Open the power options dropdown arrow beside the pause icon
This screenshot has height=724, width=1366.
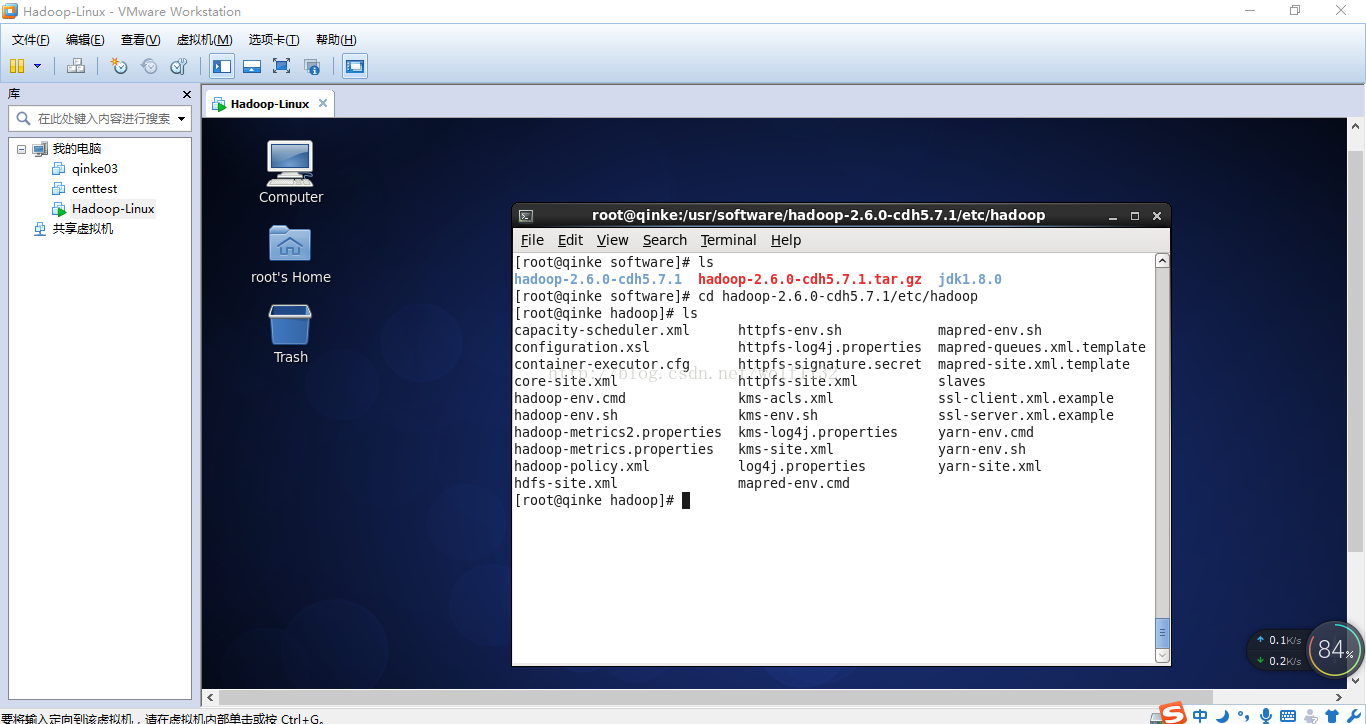pyautogui.click(x=38, y=66)
